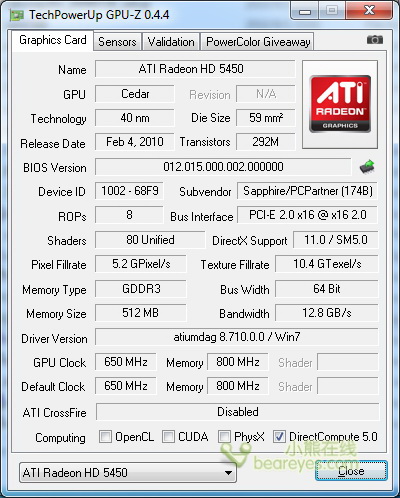Close the window with the X button

click(369, 11)
